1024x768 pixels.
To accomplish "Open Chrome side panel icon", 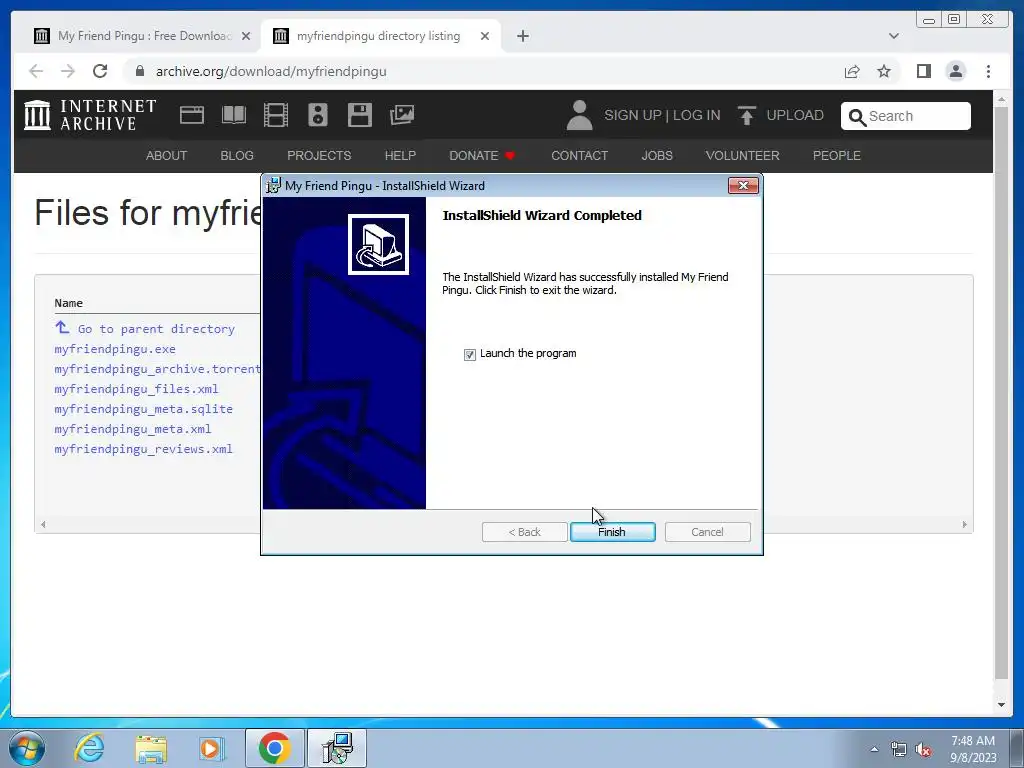I will click(x=923, y=71).
